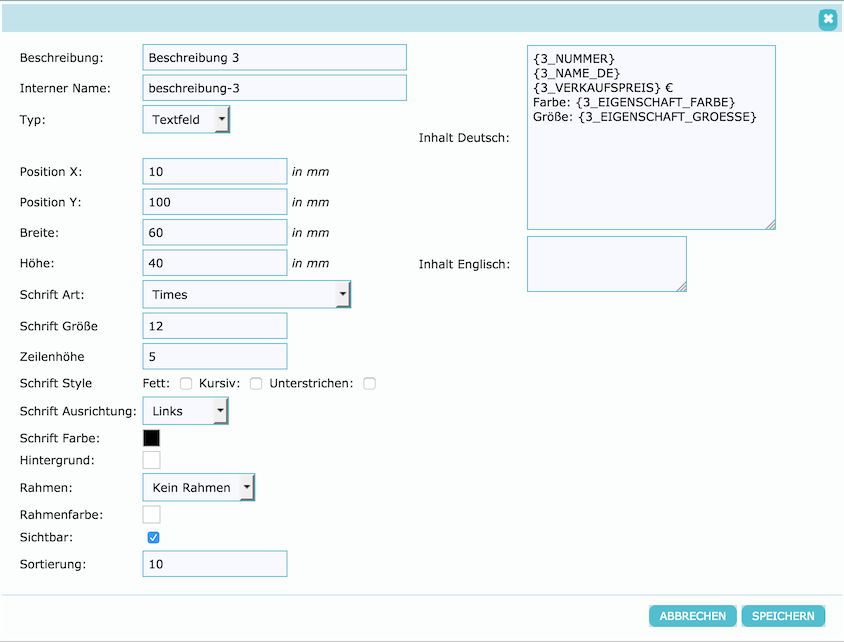The height and width of the screenshot is (642, 844).
Task: Open the Schrift Ausrichtung dropdown
Action: tap(185, 411)
